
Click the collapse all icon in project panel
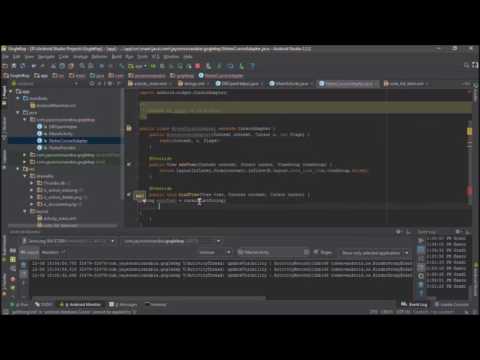[100, 84]
